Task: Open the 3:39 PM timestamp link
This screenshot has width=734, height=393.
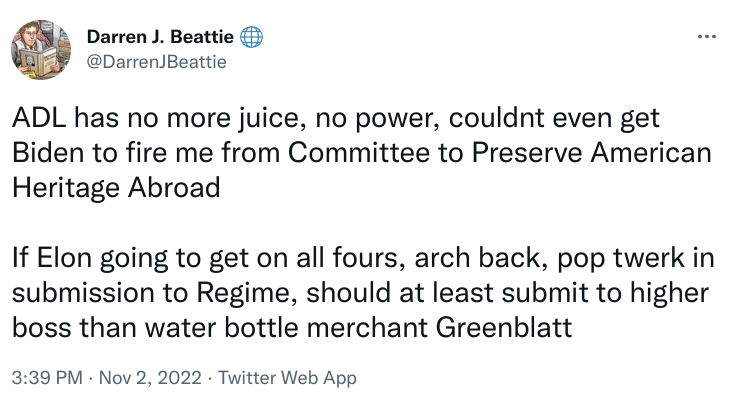Action: click(47, 378)
